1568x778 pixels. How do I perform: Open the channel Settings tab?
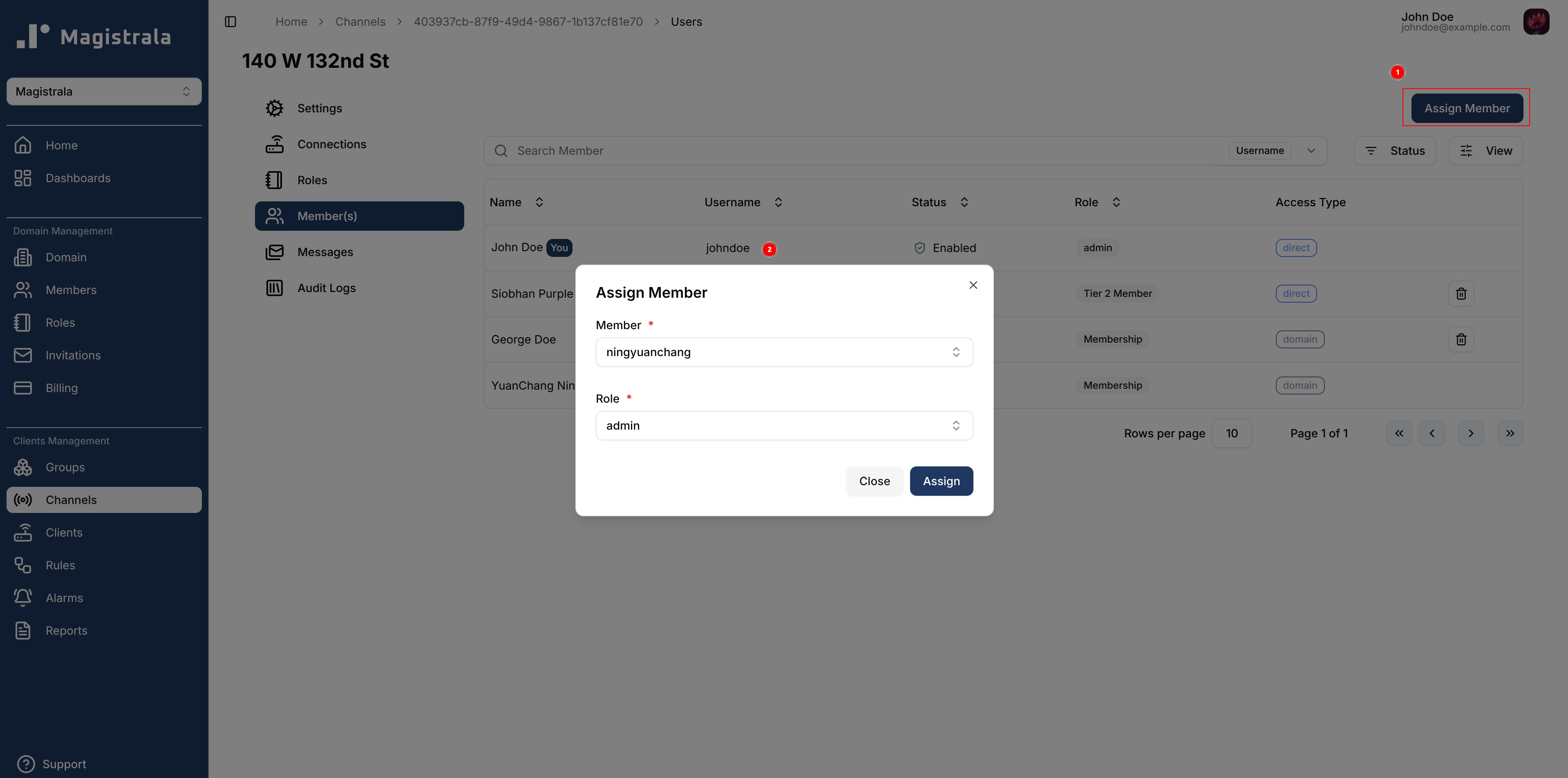tap(359, 108)
